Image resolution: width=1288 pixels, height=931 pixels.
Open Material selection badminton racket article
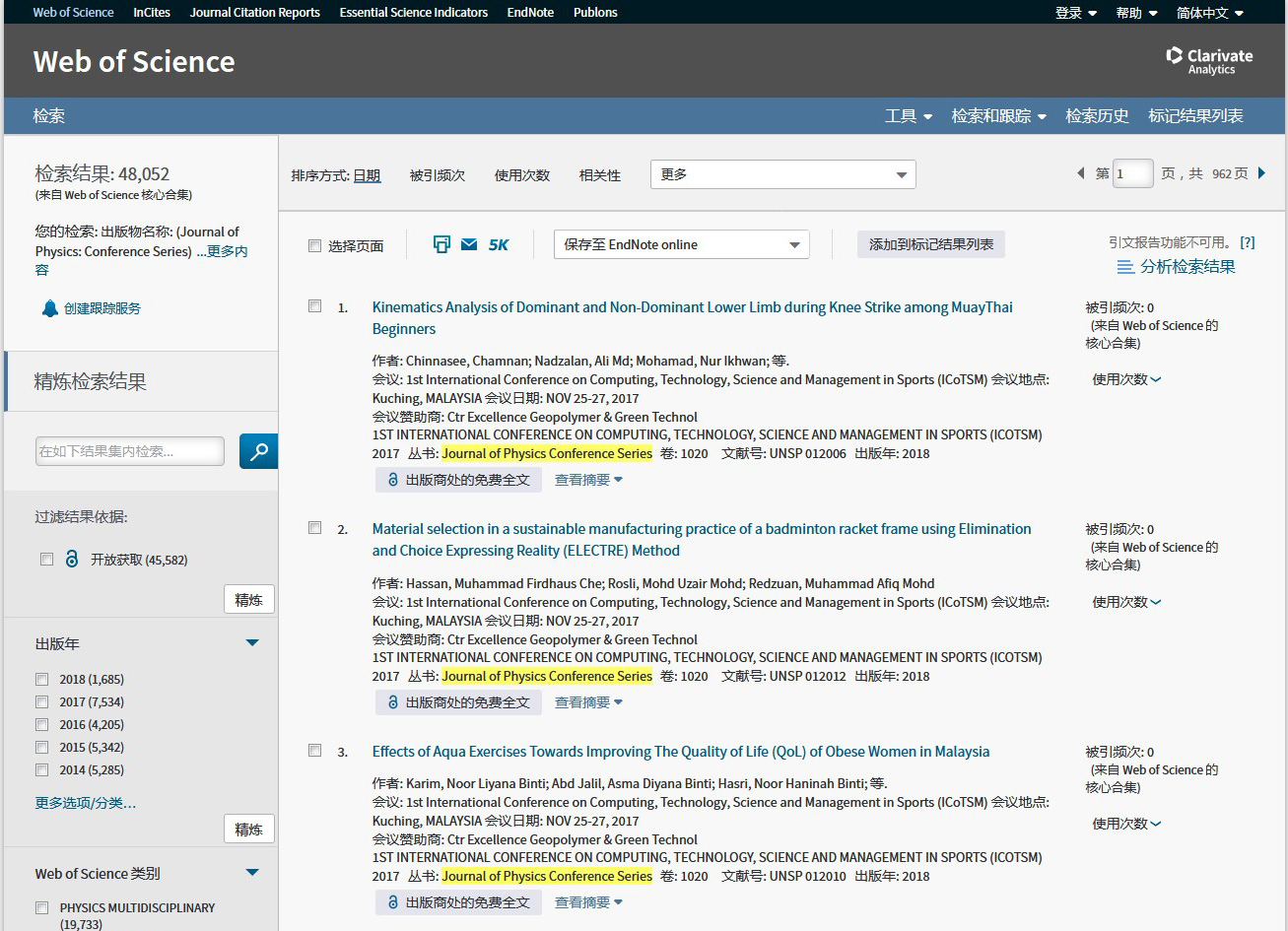[702, 540]
